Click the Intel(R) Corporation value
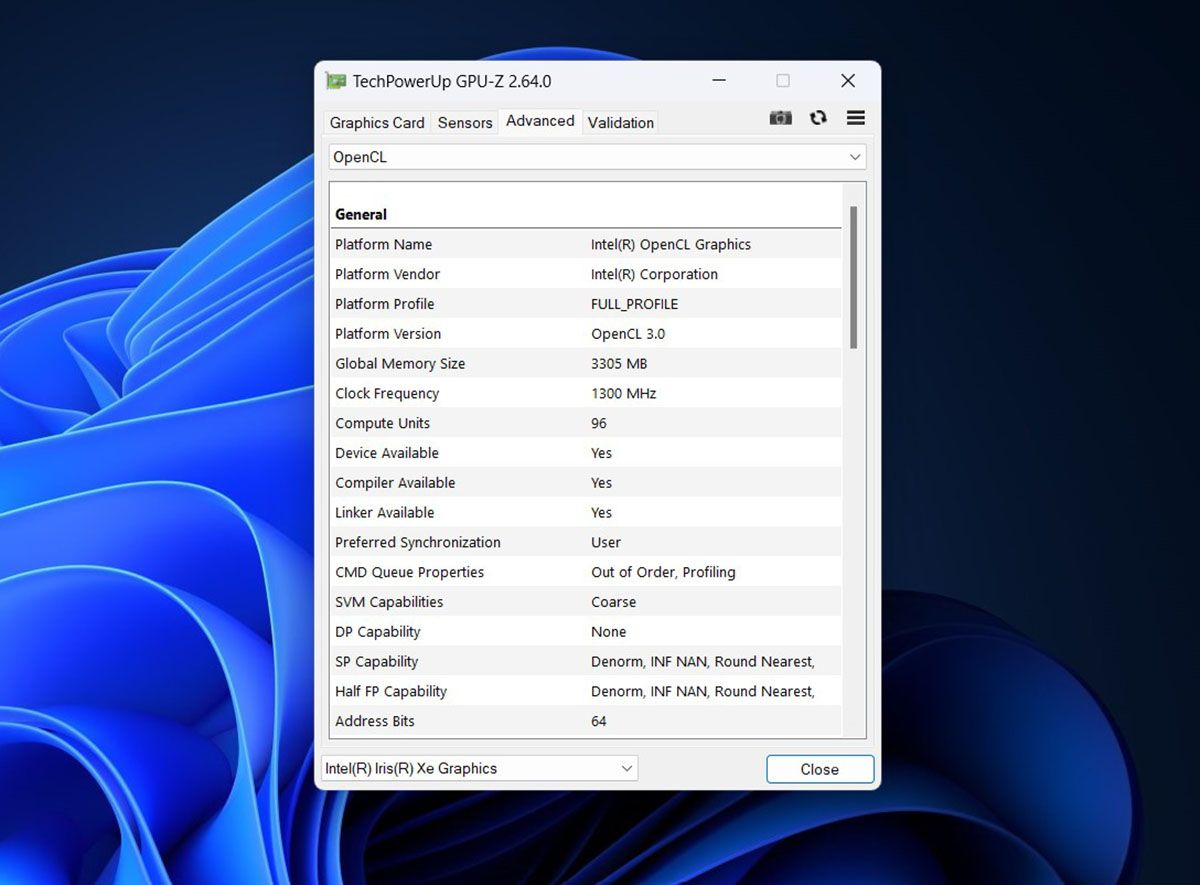This screenshot has height=885, width=1200. 655,274
